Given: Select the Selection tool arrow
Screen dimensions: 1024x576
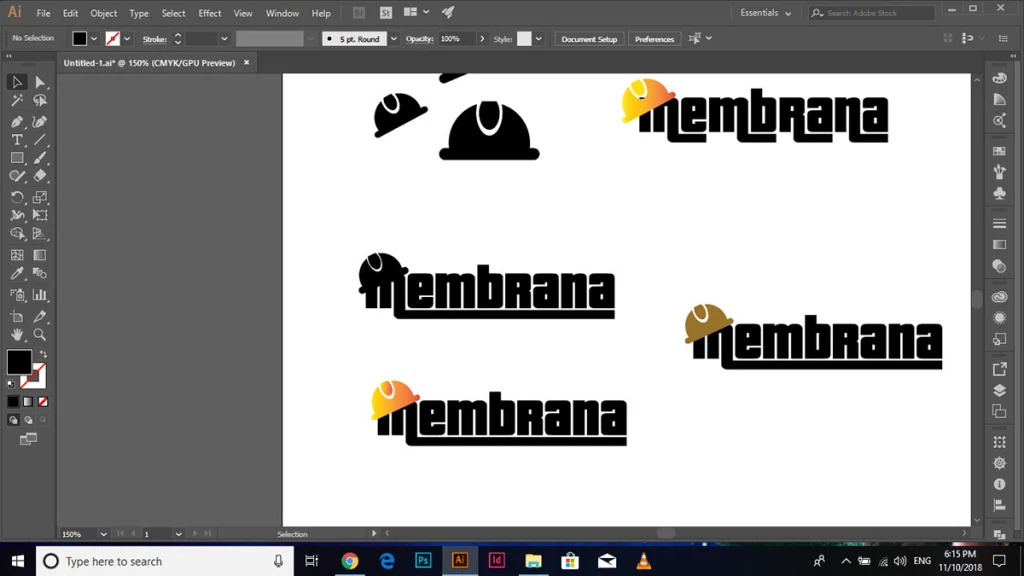Looking at the screenshot, I should click(x=17, y=82).
